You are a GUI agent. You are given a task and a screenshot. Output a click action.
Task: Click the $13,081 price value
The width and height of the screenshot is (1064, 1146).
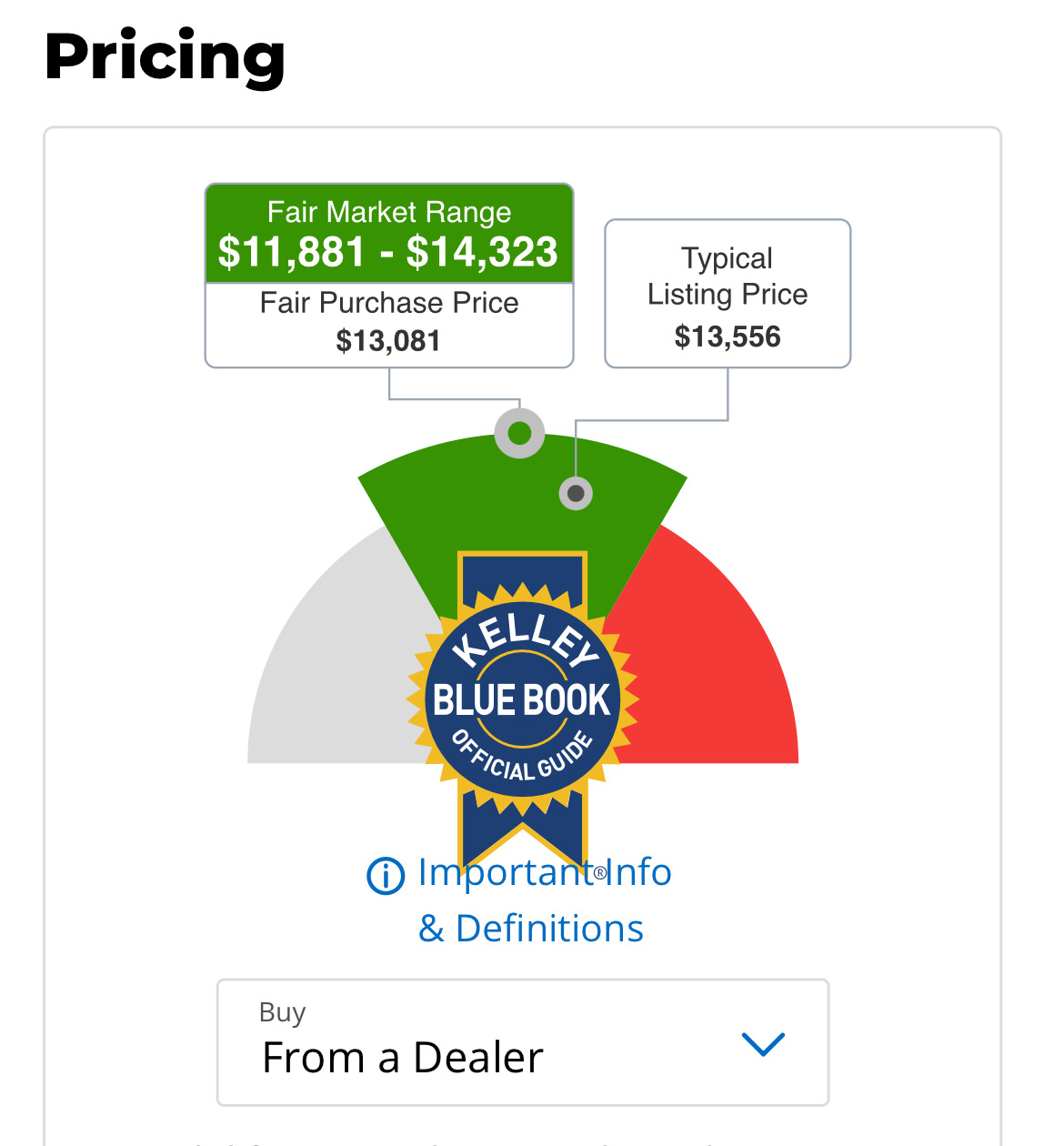(x=388, y=341)
